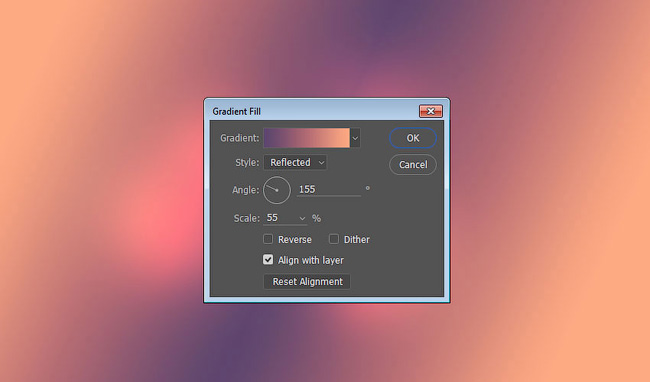Cancel the Gradient Fill dialog
650x382 pixels.
coord(412,164)
